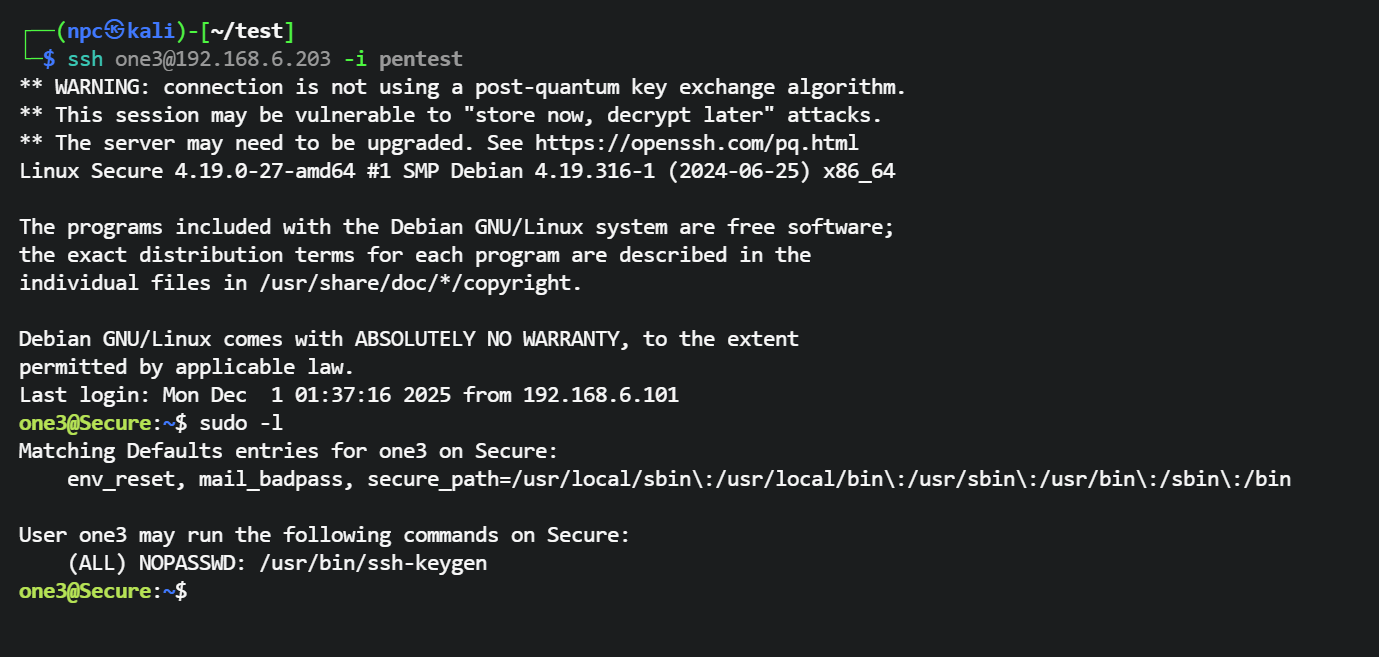Screen dimensions: 1379x657
Task: Open the openssh.com pq.html link
Action: (x=697, y=143)
